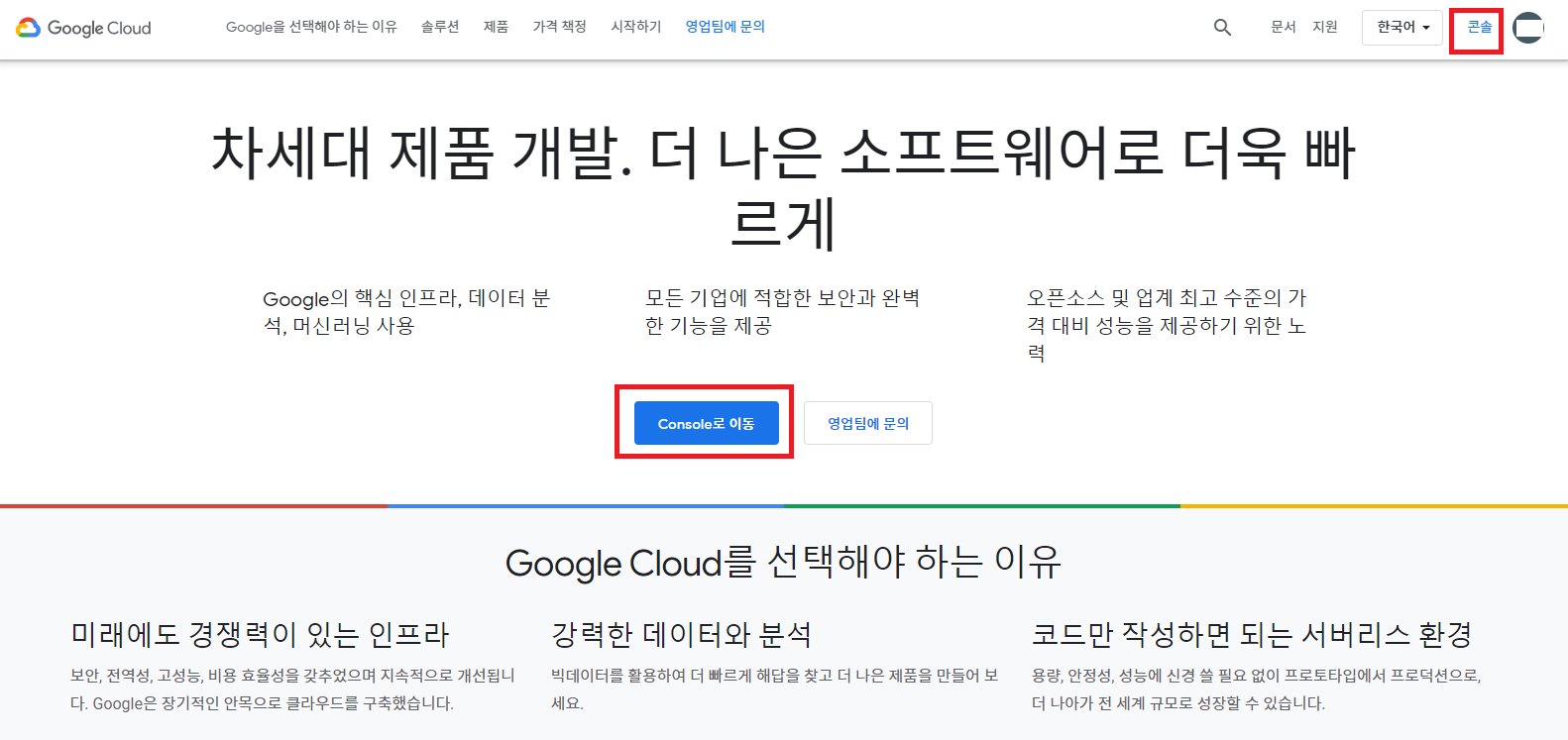Click the '차세대 제품 개발' headline
The width and height of the screenshot is (1568, 740).
783,188
